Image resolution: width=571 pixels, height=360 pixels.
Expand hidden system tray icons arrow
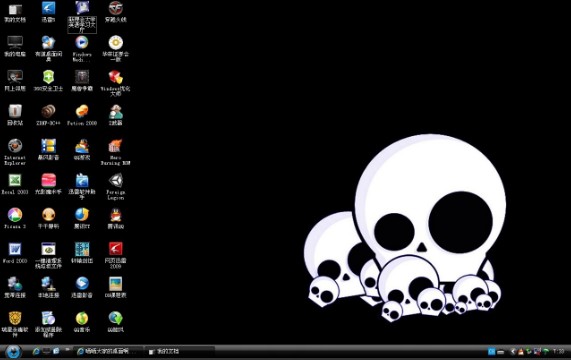coord(513,352)
